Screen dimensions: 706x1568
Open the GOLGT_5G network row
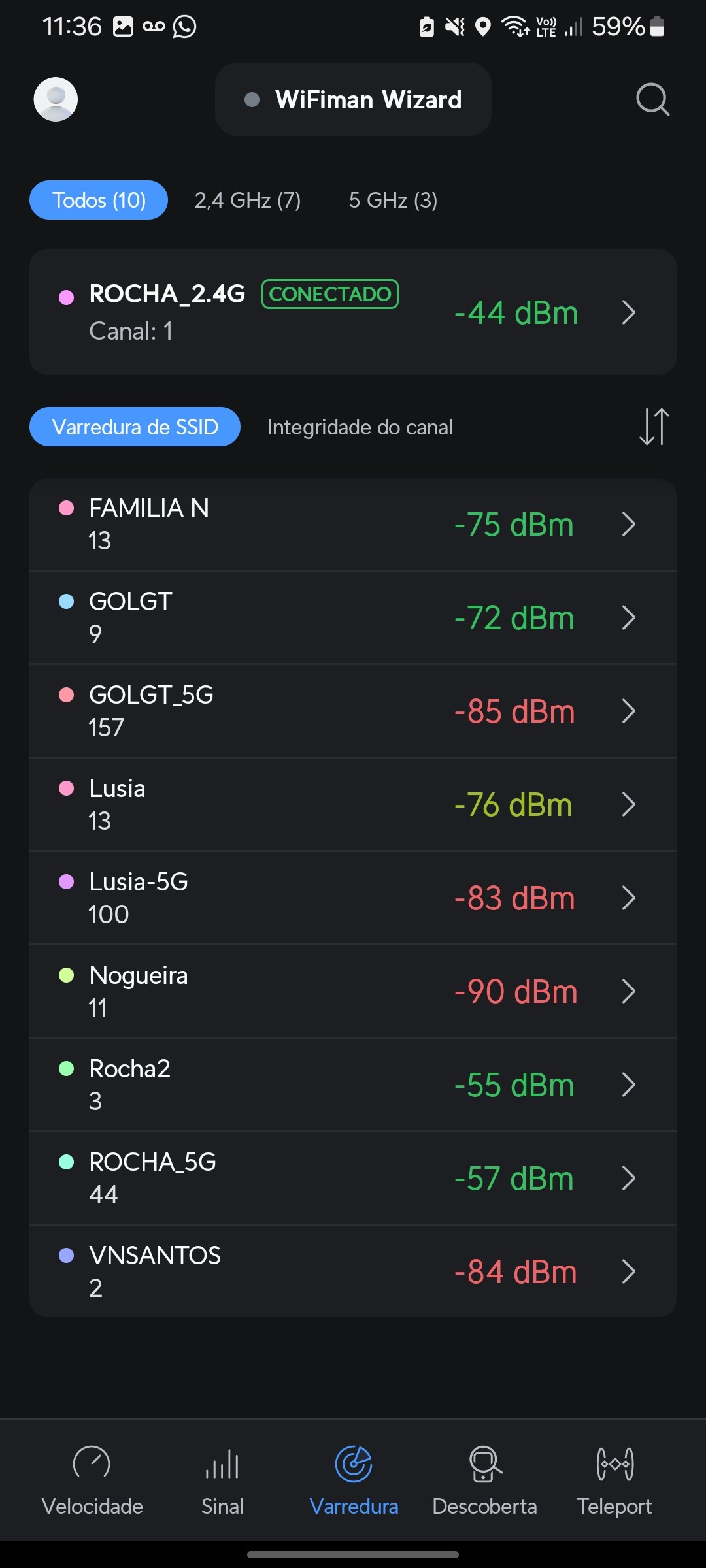click(353, 711)
